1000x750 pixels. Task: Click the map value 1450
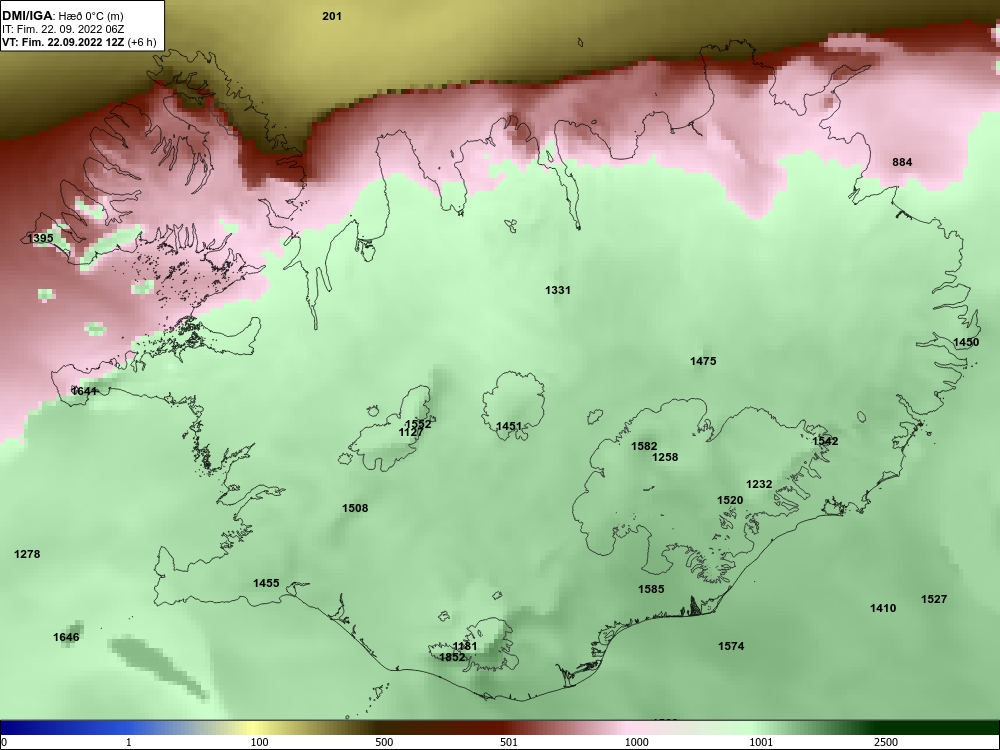(966, 342)
